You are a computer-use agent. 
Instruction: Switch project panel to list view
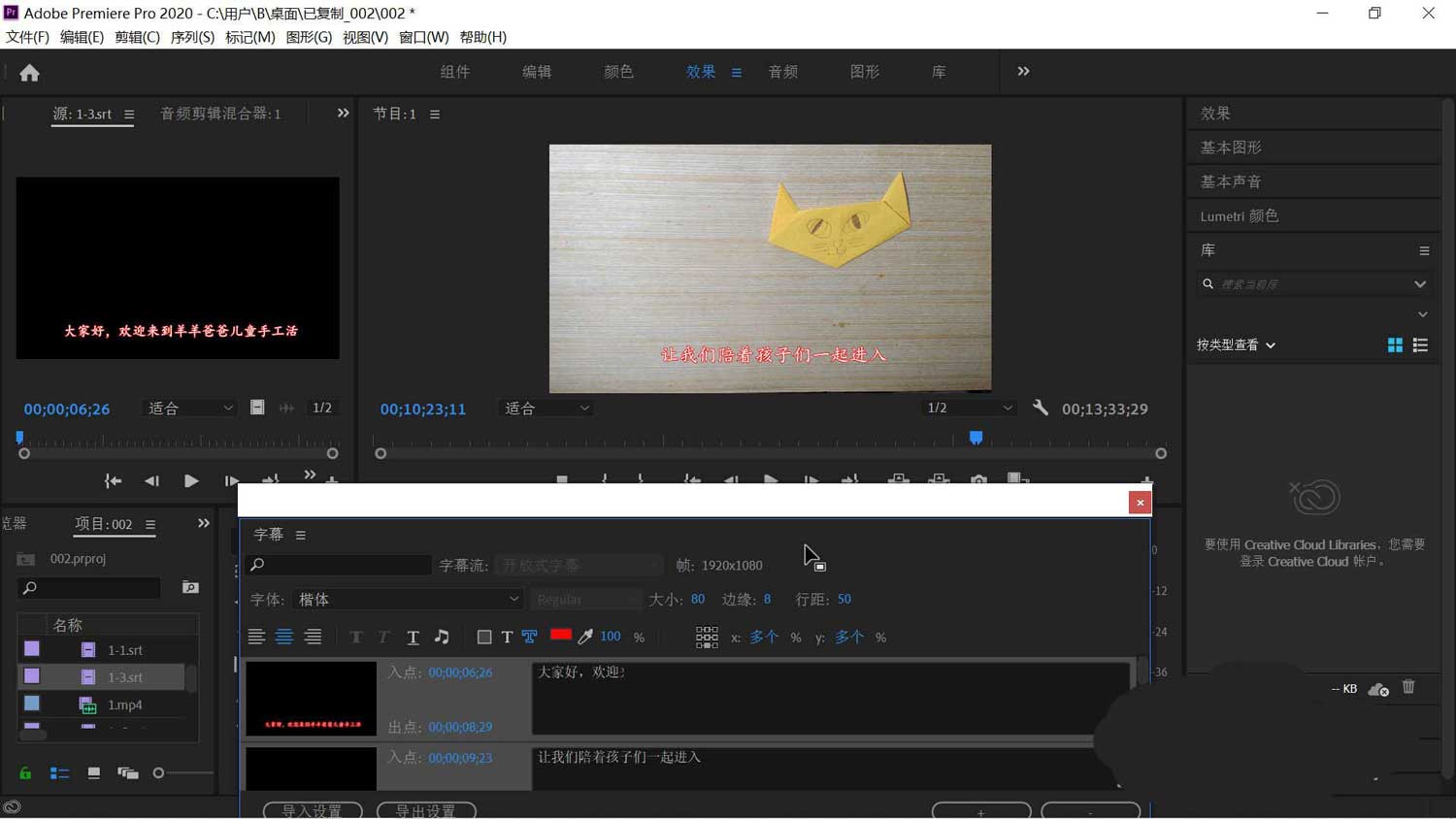point(59,773)
